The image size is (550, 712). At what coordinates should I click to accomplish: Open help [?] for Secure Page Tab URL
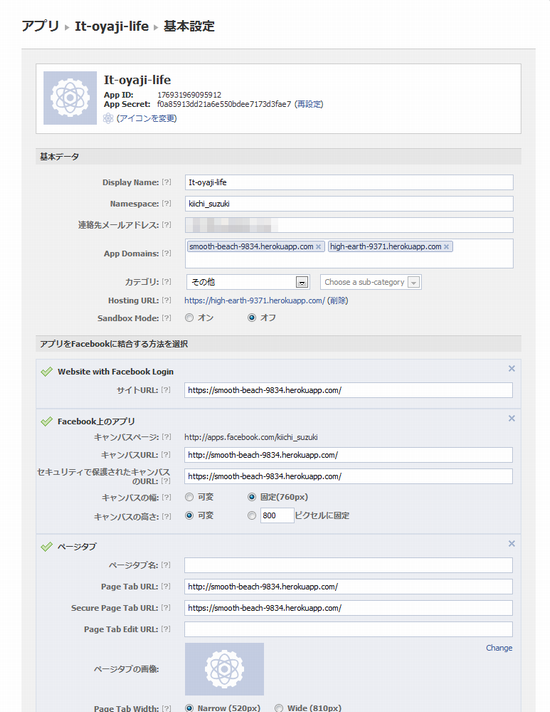(x=166, y=608)
